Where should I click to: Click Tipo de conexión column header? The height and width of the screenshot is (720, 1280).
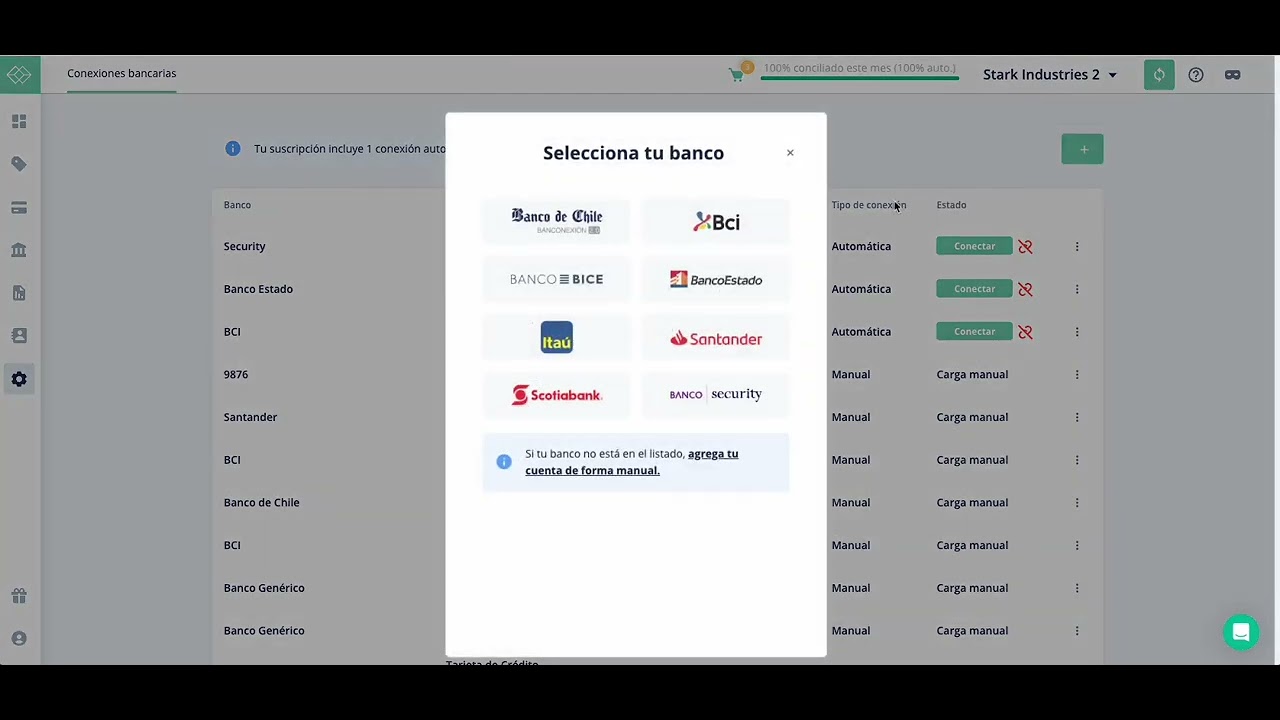click(868, 205)
